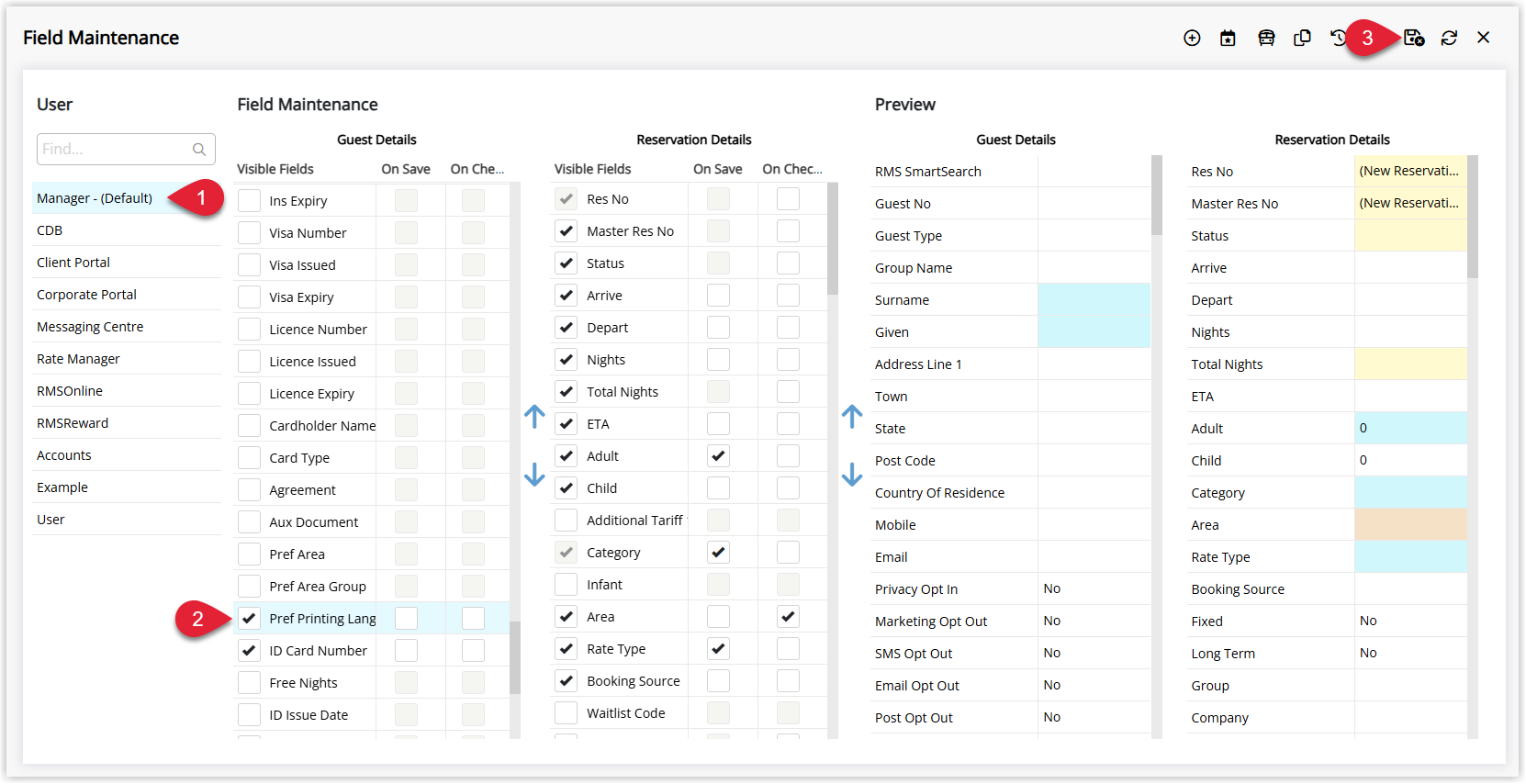Tick ID Card Number On Check-in checkbox
Screen dimensions: 1526x784
click(473, 650)
